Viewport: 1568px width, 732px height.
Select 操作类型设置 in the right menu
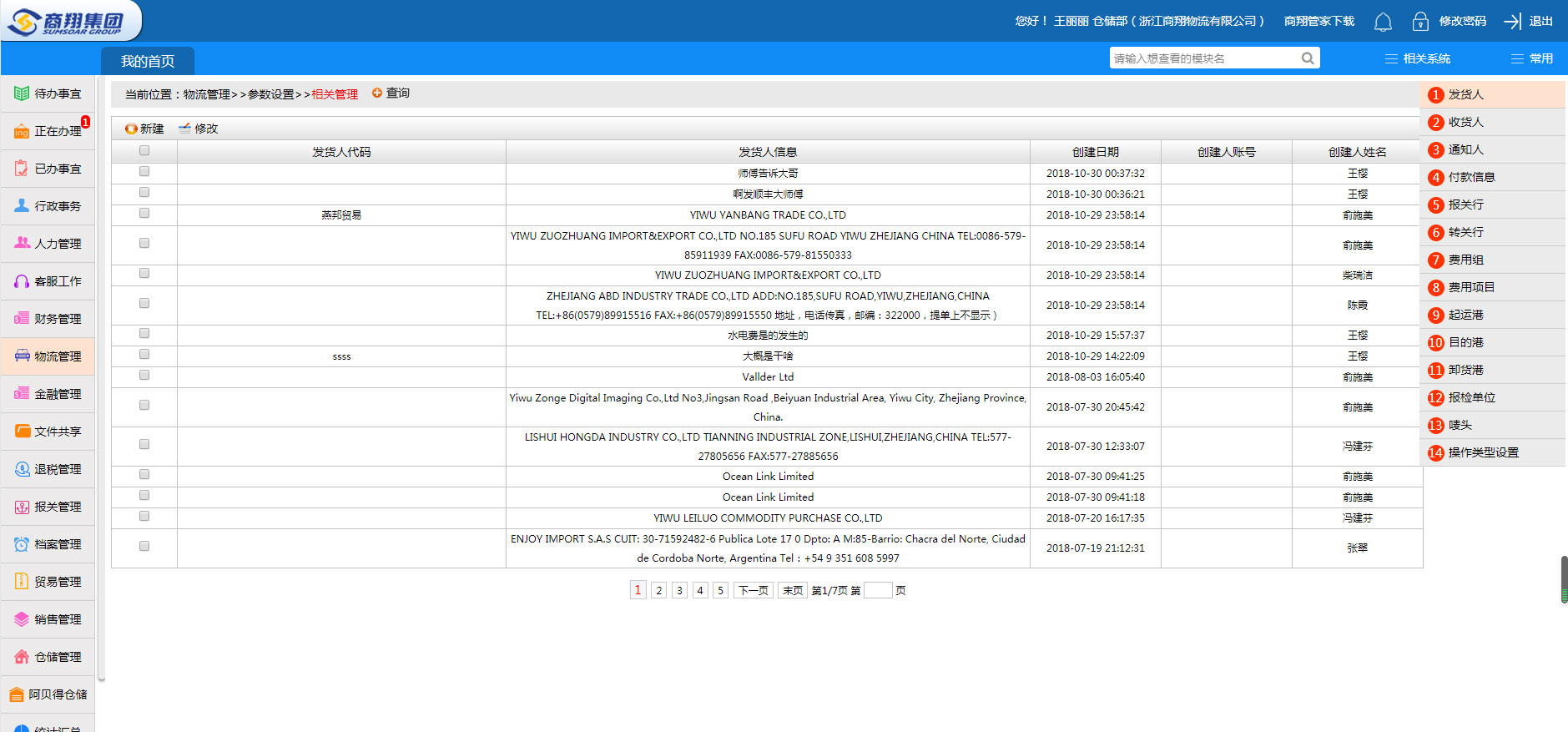(1492, 452)
